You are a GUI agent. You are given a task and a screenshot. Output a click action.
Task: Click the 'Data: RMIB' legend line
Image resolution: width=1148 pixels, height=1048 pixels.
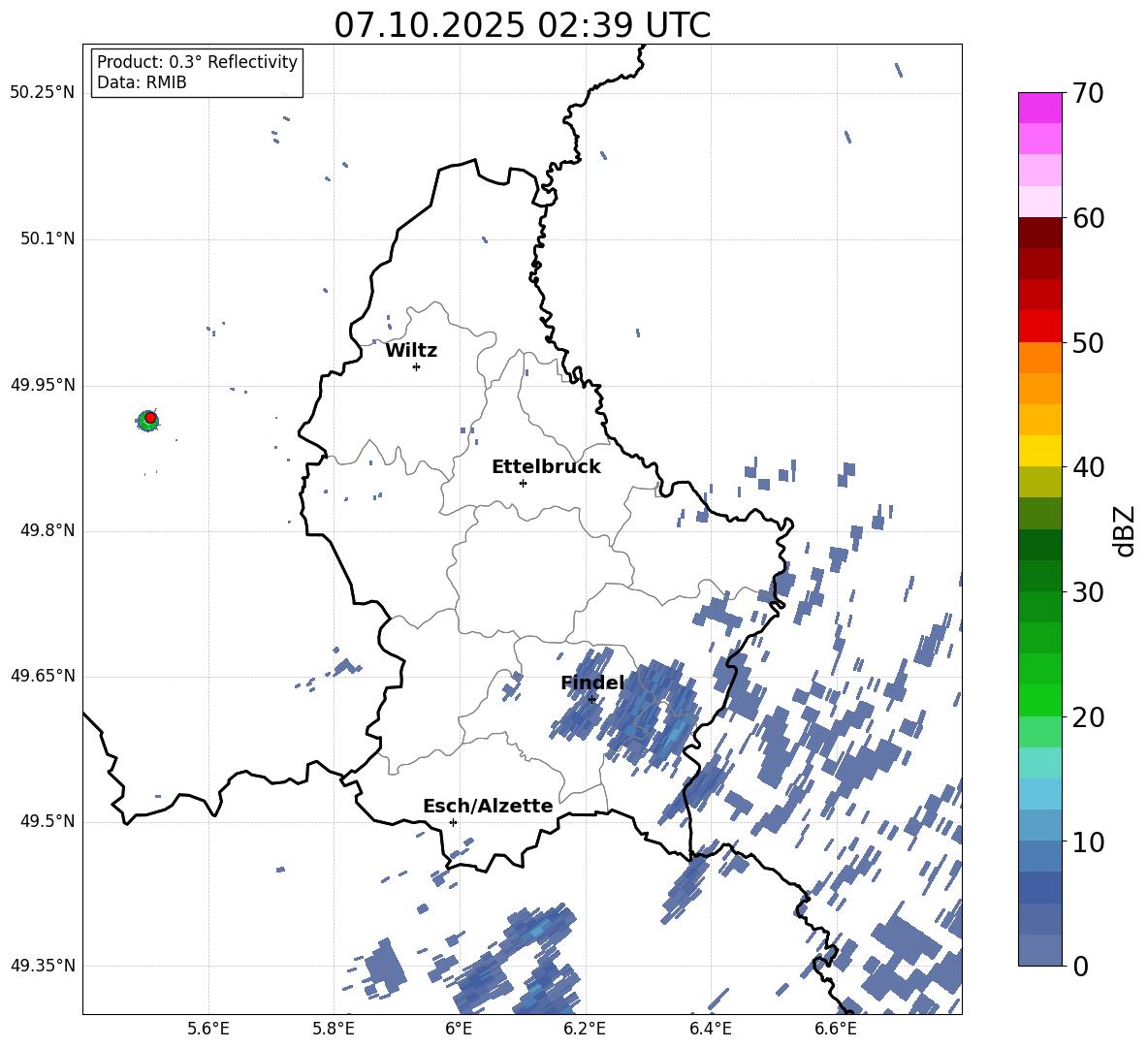point(142,82)
